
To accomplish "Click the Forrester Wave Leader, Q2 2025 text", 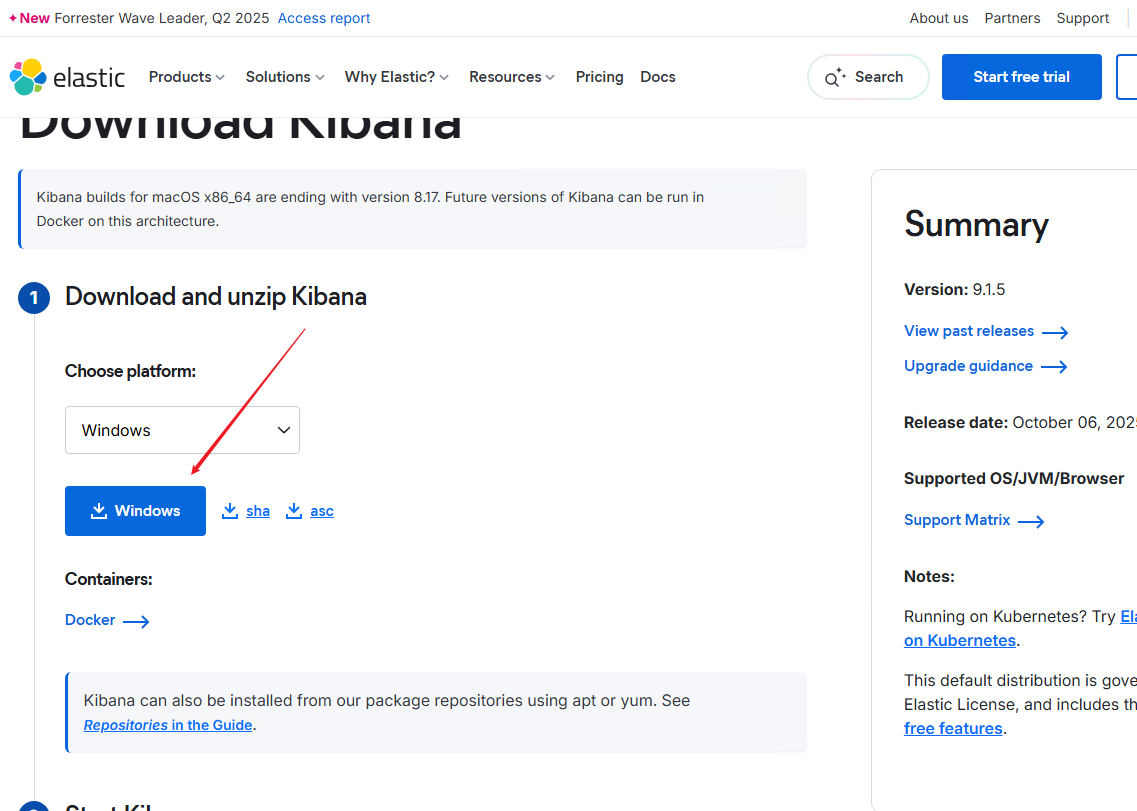I will (162, 18).
